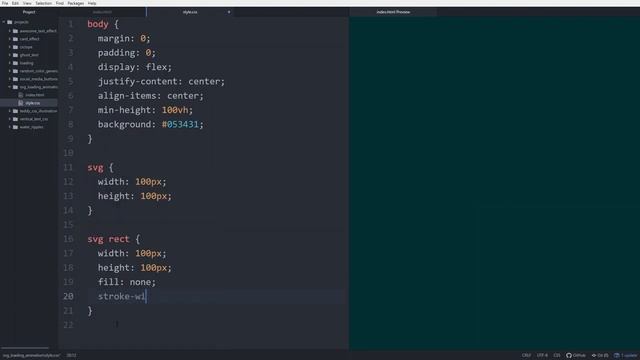Click line number 16 in the gutter
This screenshot has height=360, width=640.
pos(69,239)
